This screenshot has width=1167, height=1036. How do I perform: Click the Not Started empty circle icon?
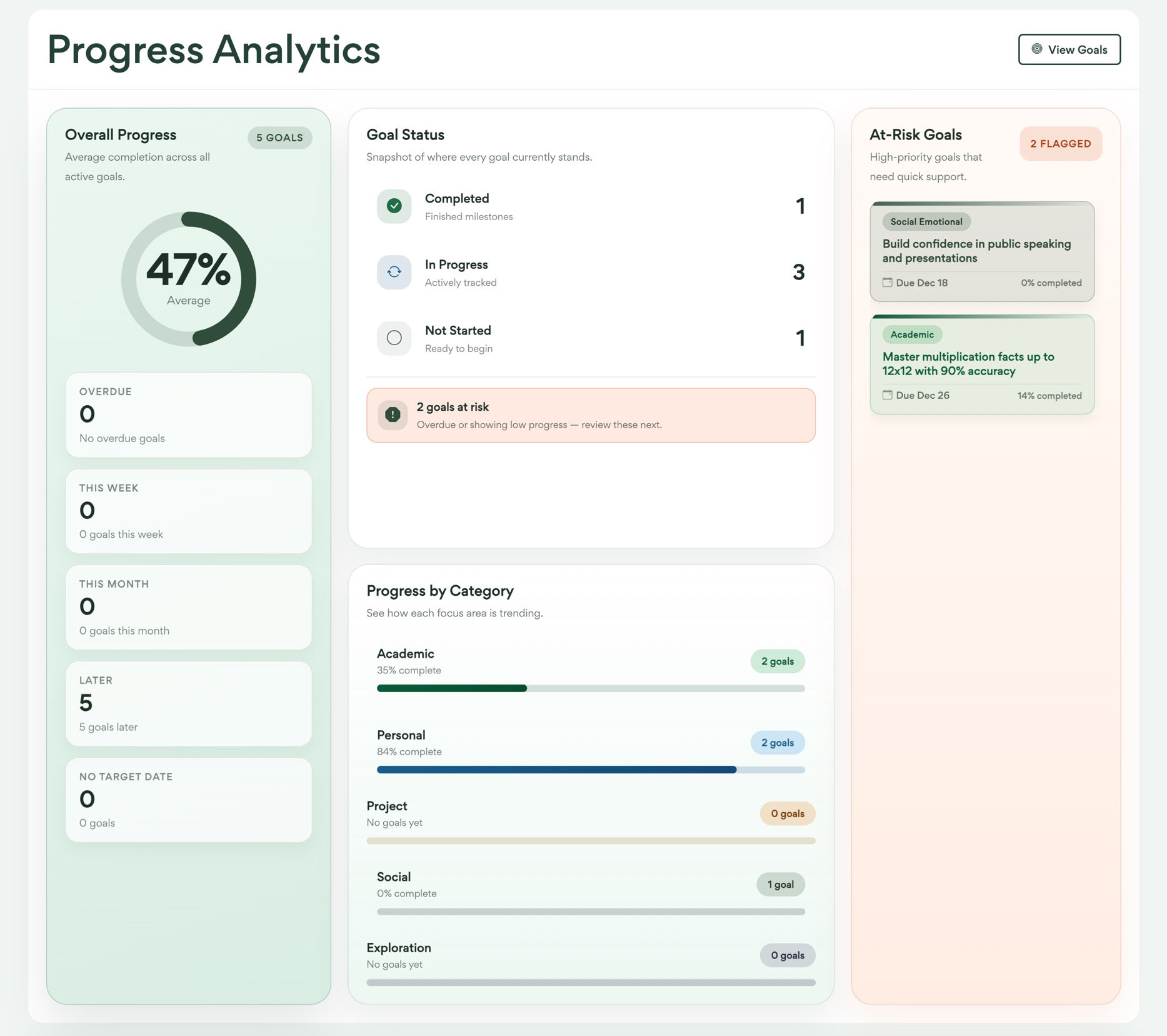coord(394,338)
